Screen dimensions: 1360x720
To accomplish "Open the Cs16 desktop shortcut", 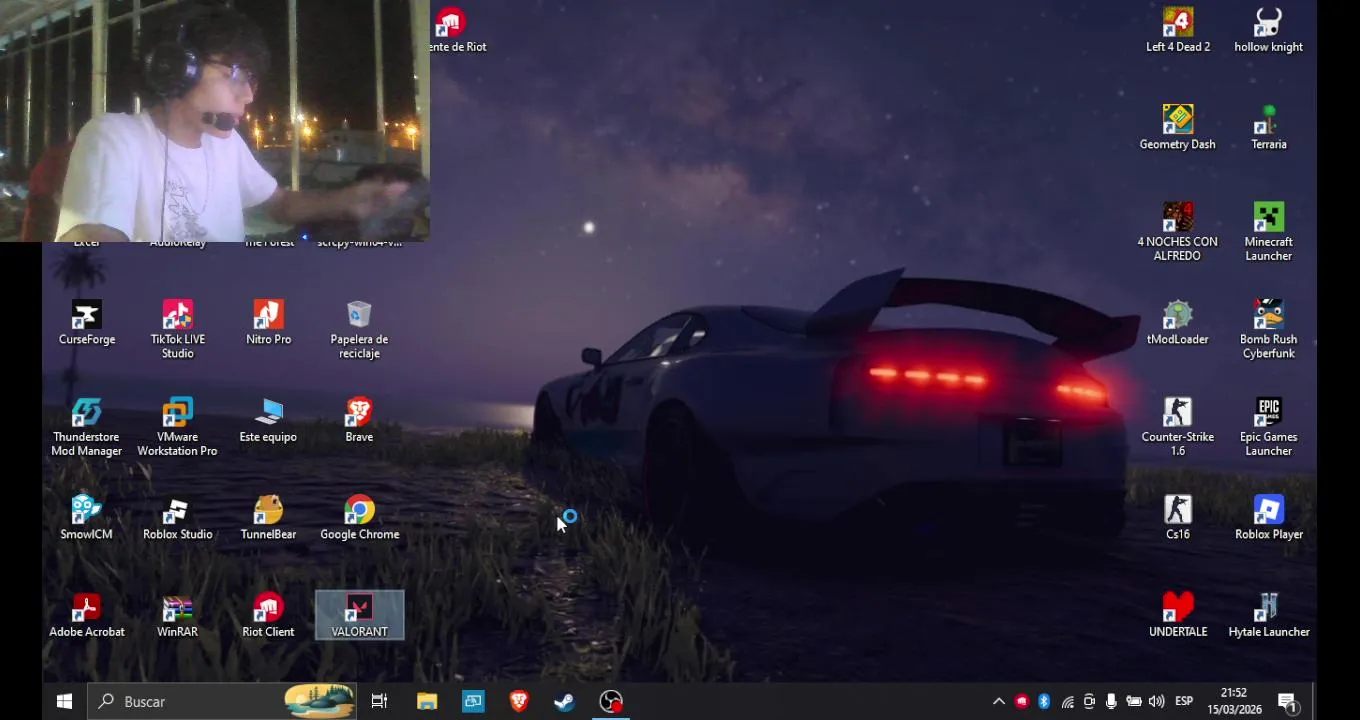I will pos(1178,518).
